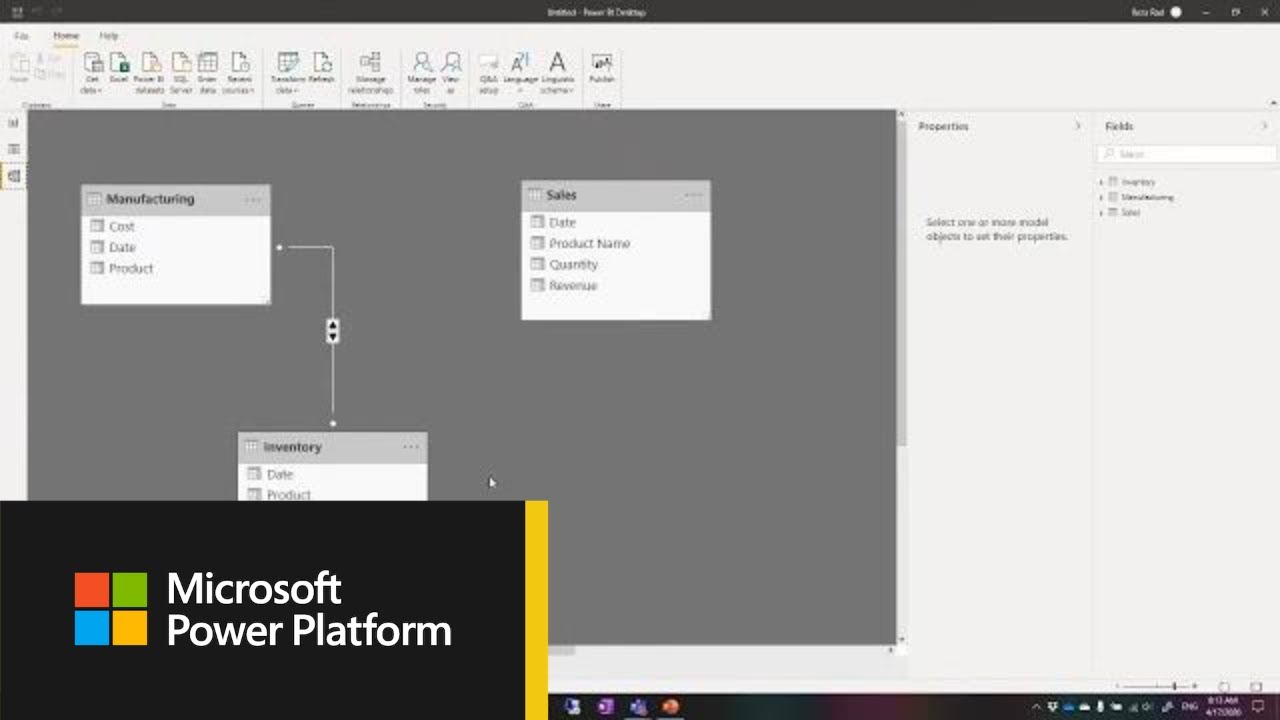Image resolution: width=1280 pixels, height=720 pixels.
Task: Select Manufacturing table header
Action: pyautogui.click(x=175, y=199)
